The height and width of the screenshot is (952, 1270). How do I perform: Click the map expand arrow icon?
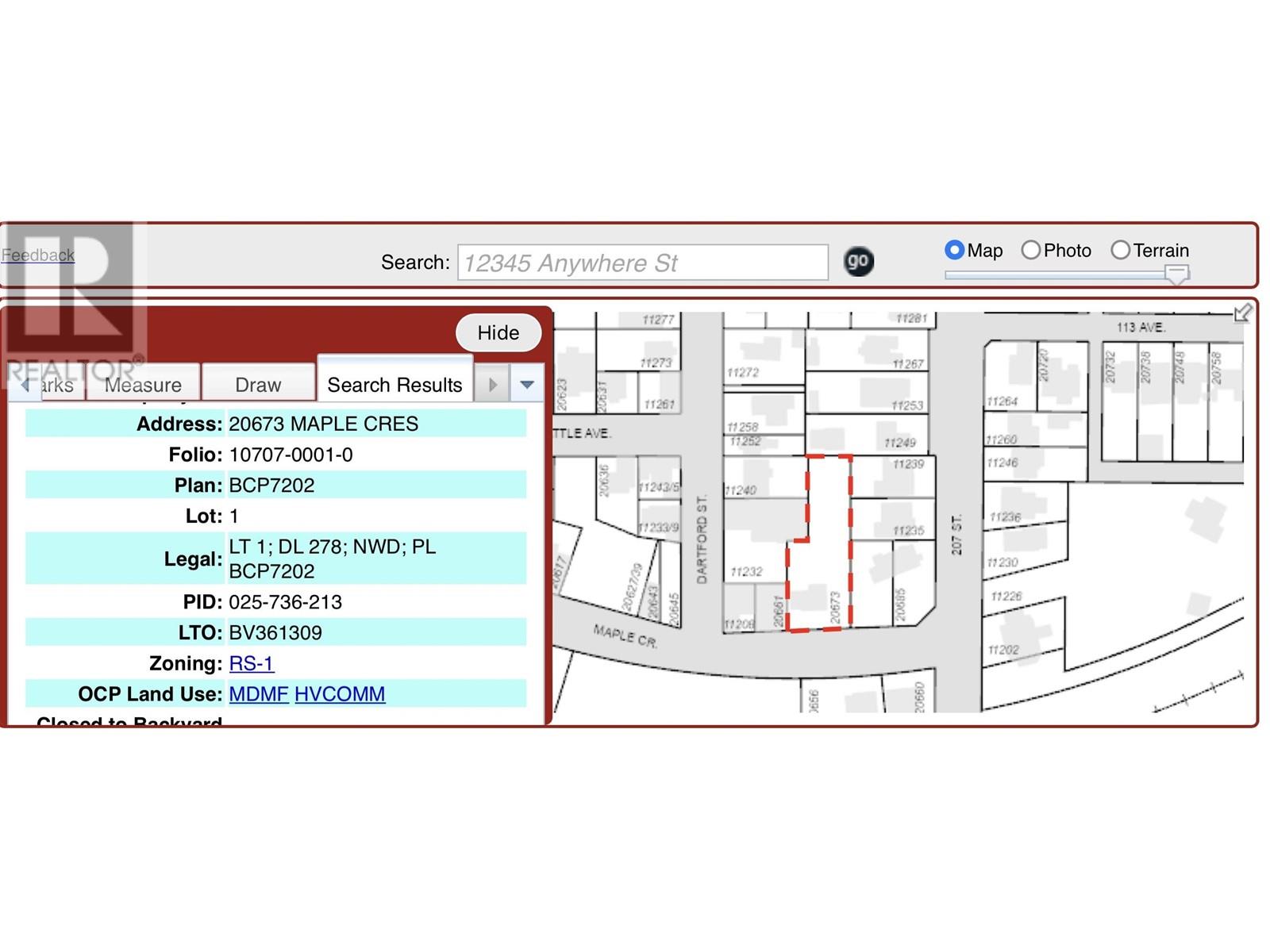pyautogui.click(x=1242, y=313)
